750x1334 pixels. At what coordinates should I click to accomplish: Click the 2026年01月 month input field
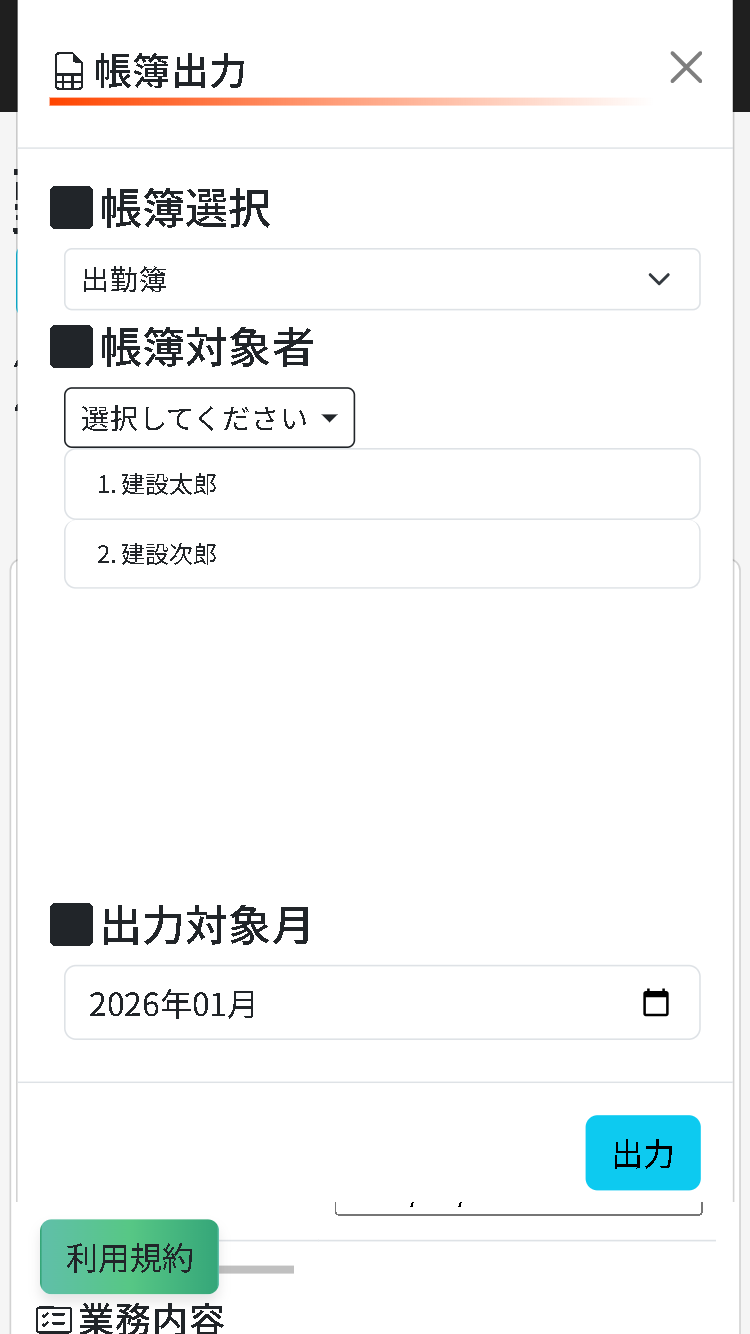click(300, 1002)
